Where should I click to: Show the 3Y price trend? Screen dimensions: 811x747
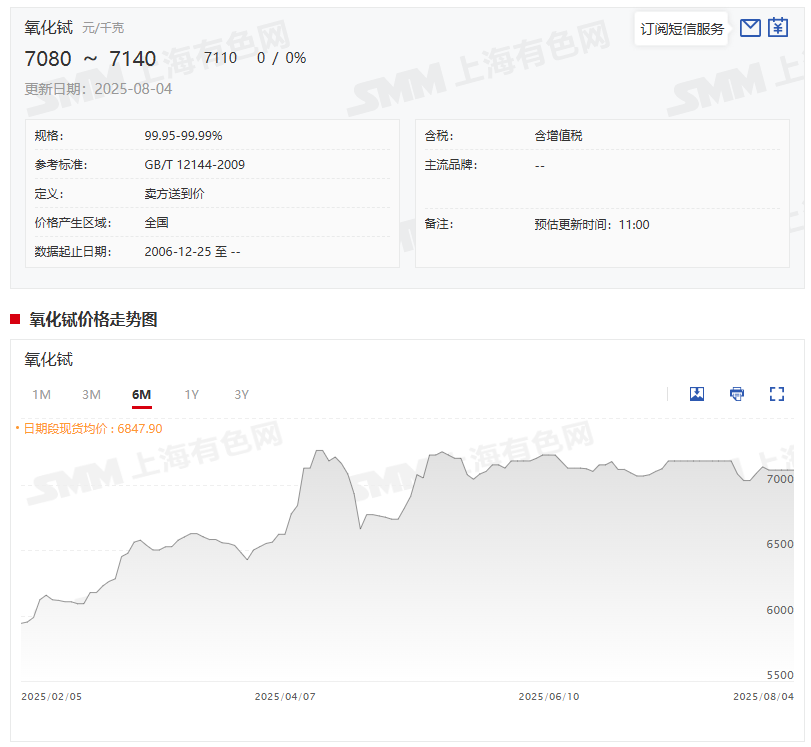click(x=241, y=395)
